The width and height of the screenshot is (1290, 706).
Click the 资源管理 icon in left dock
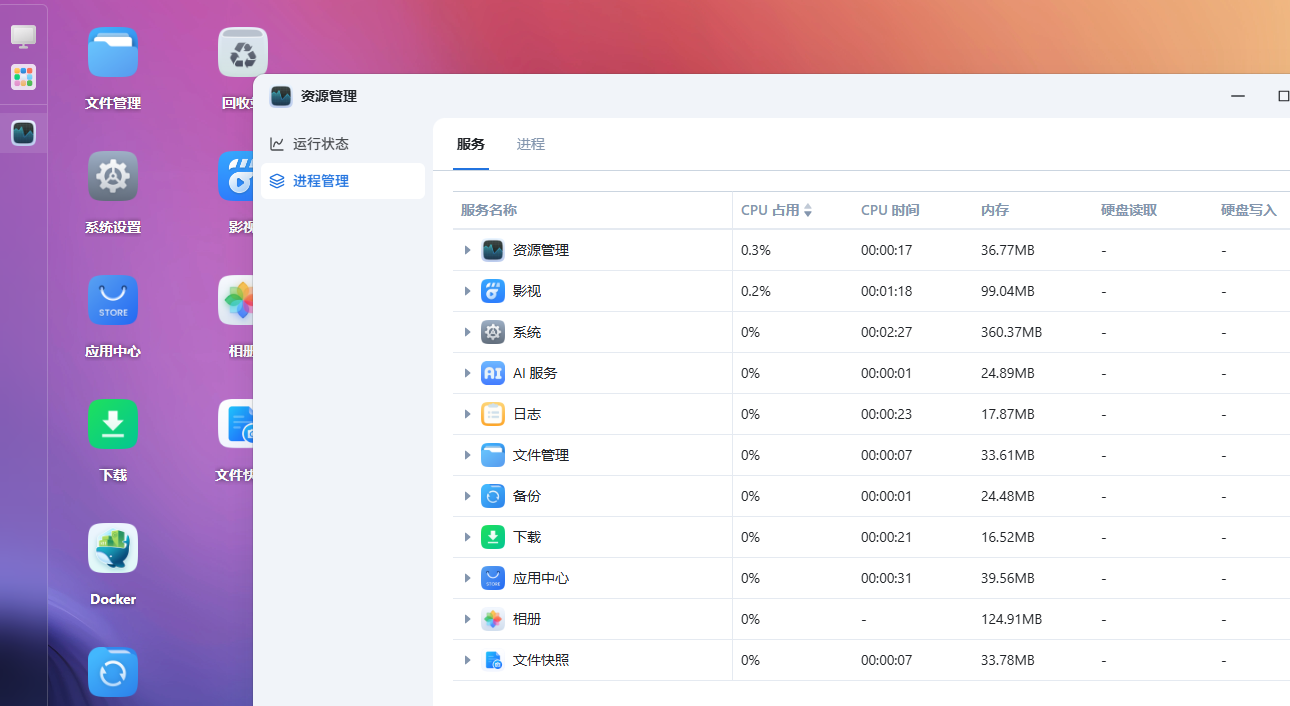coord(23,133)
